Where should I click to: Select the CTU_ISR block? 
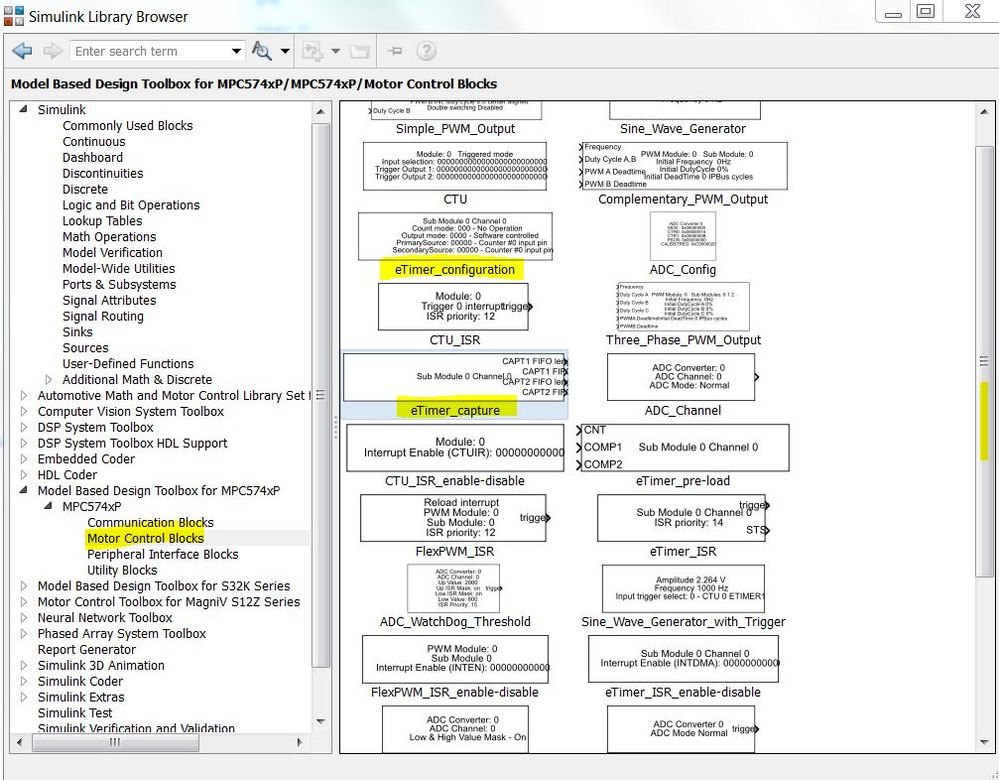[x=454, y=307]
